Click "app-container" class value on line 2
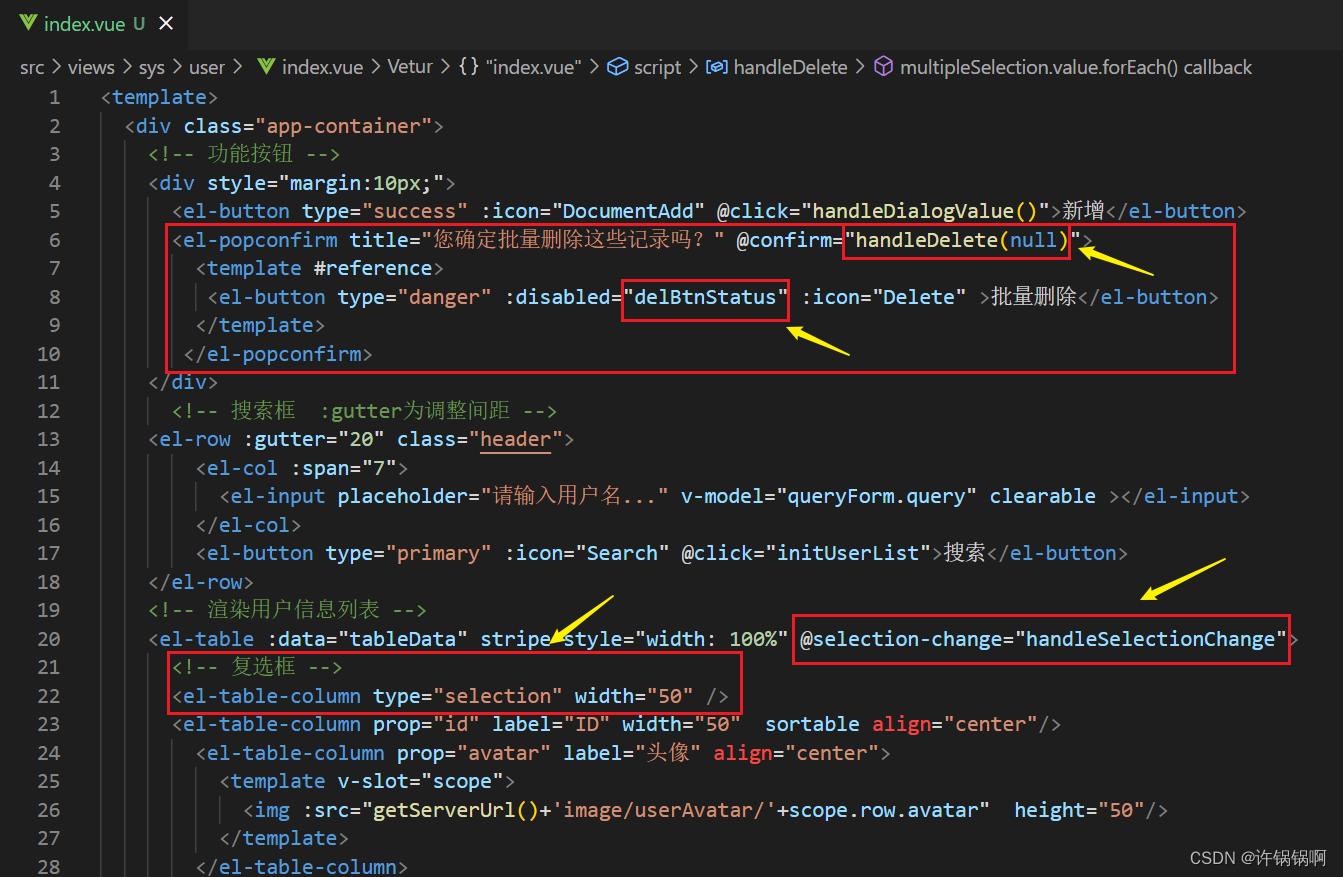The width and height of the screenshot is (1343, 877). [x=344, y=126]
